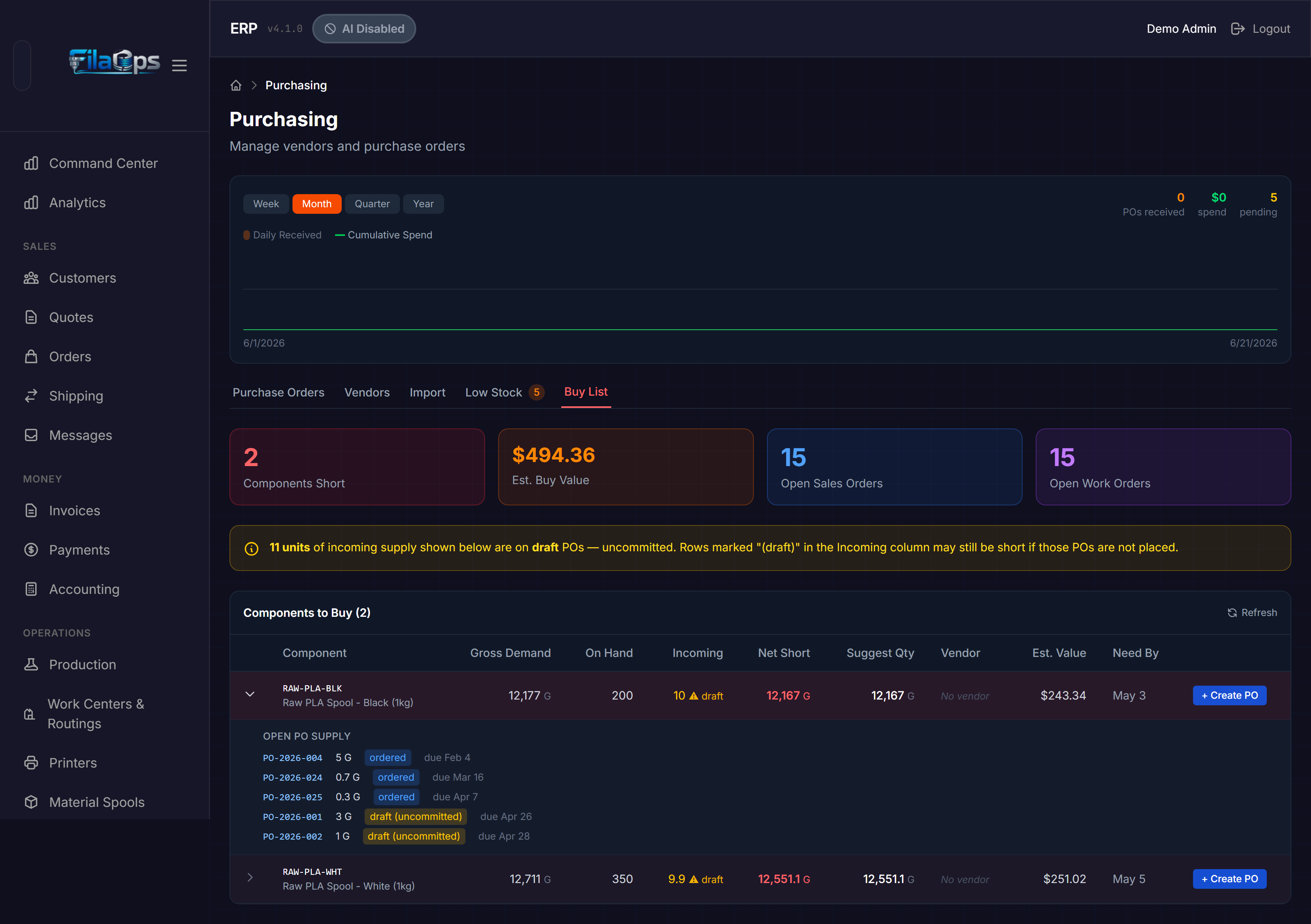Open Command Center from the sidebar
The image size is (1311, 924).
click(104, 163)
